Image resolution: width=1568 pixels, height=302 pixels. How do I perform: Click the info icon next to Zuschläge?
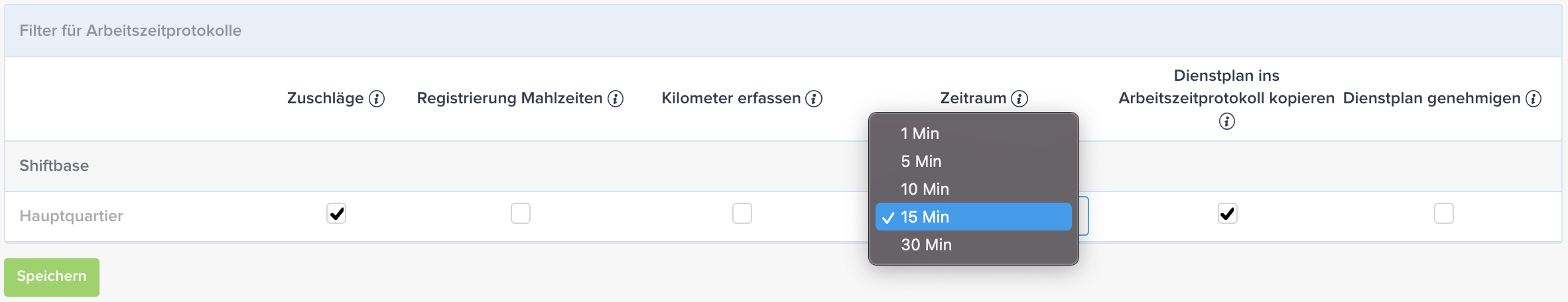click(377, 99)
